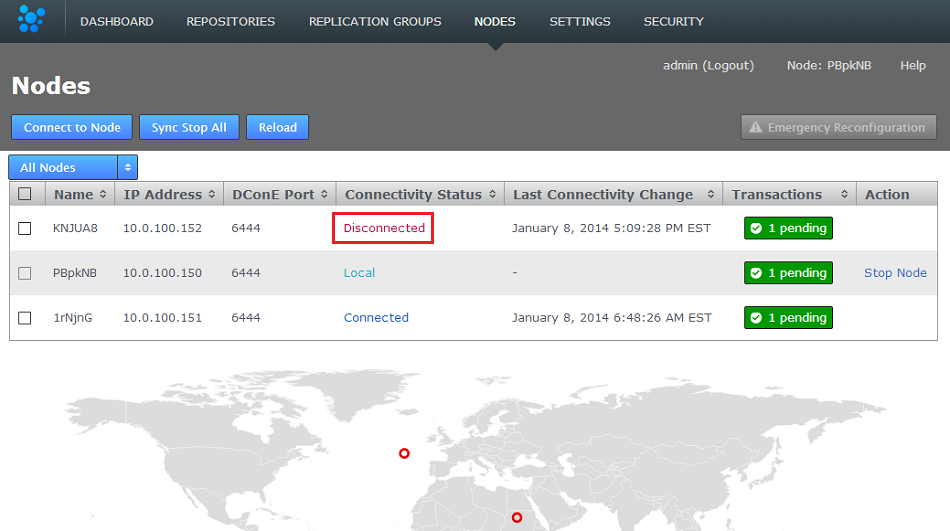Viewport: 950px width, 531px height.
Task: Click the red node marker in the Atlantic
Action: (x=404, y=453)
